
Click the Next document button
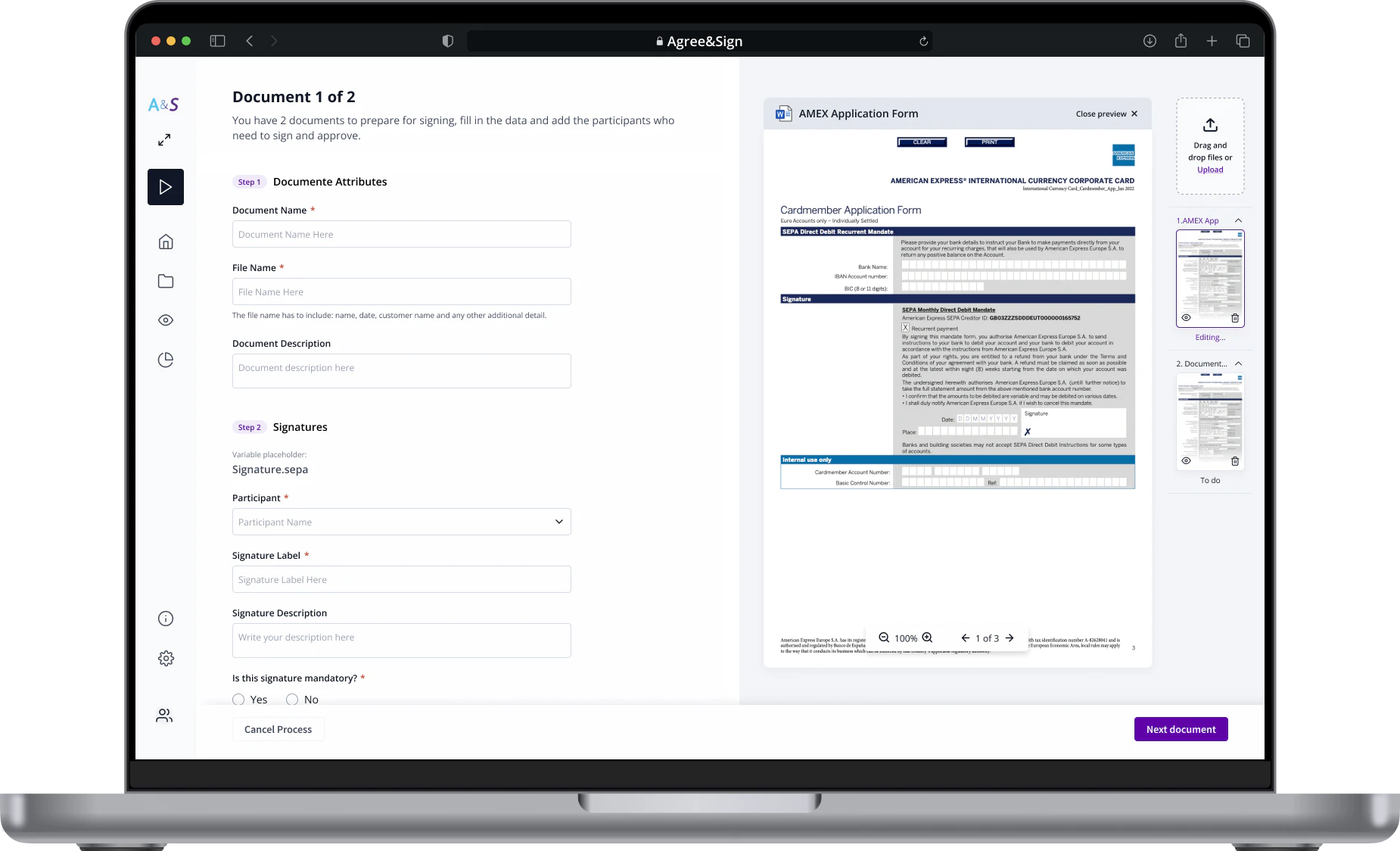tap(1180, 729)
